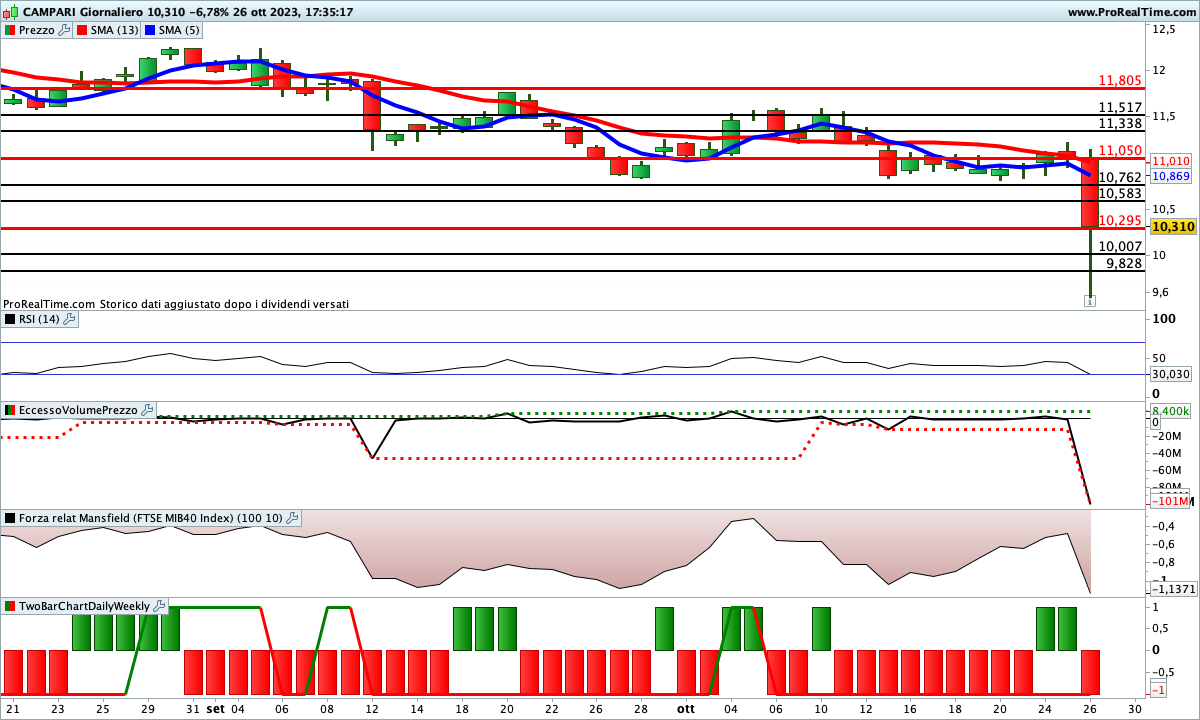
Task: Click the EccessoVolumePrezzo panel label
Action: 79,410
